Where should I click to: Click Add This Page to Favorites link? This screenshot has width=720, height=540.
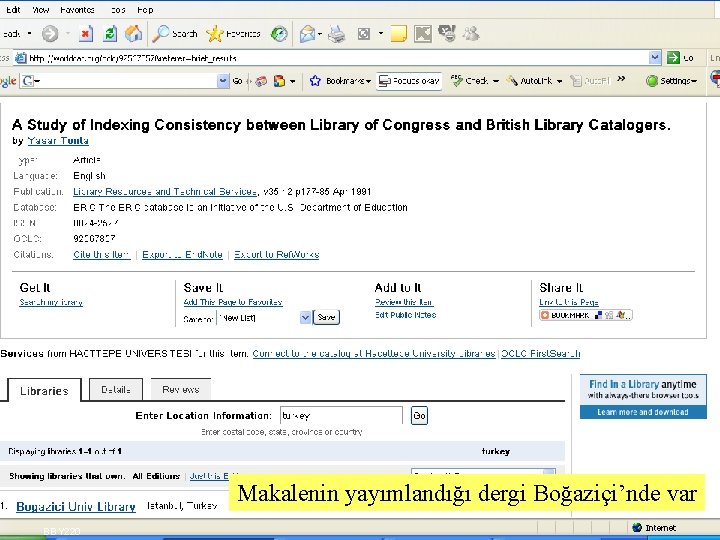[x=233, y=302]
